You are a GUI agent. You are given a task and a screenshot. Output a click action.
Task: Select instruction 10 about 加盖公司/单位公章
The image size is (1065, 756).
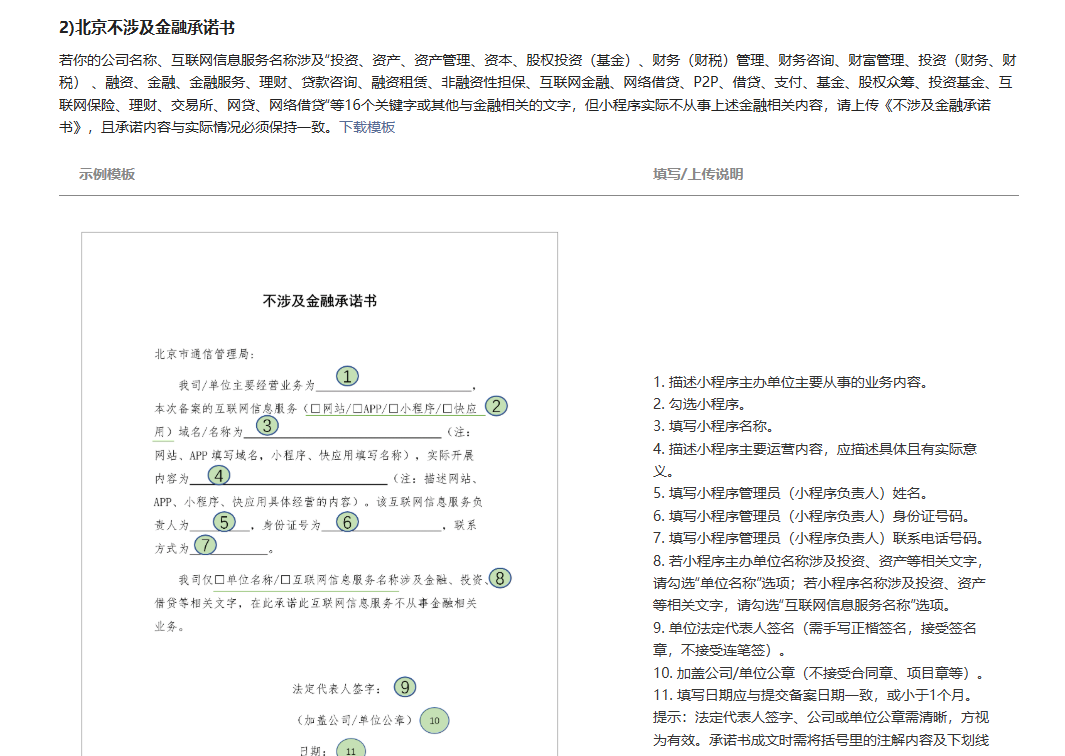click(820, 673)
